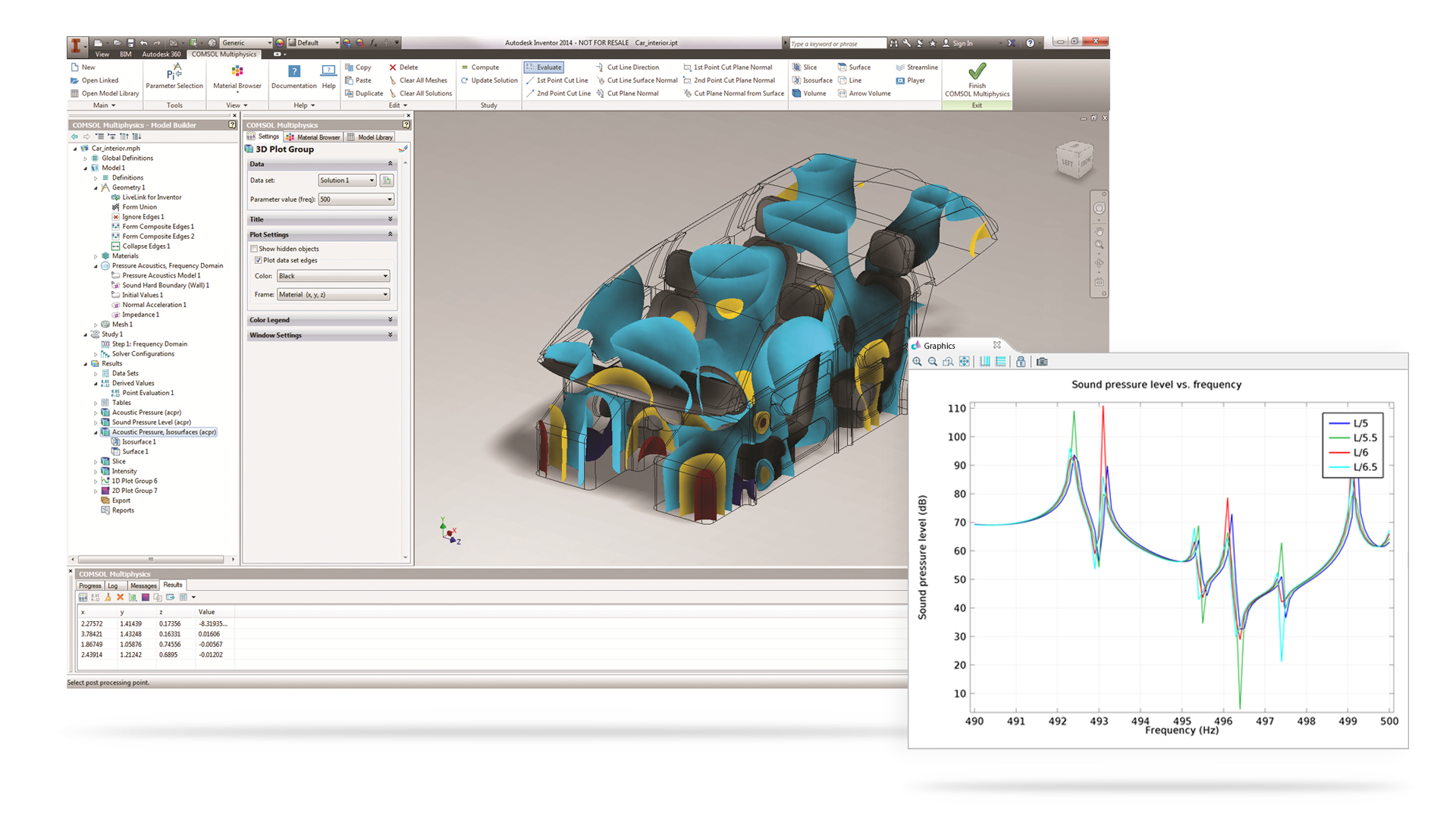This screenshot has width=1456, height=819.
Task: Delete row icon in Results table toolbar
Action: 120,598
